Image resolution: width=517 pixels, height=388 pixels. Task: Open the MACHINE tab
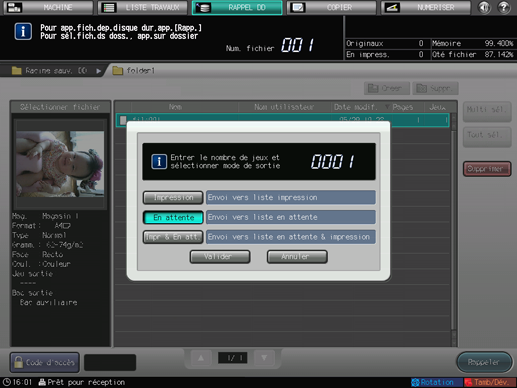[x=49, y=7]
